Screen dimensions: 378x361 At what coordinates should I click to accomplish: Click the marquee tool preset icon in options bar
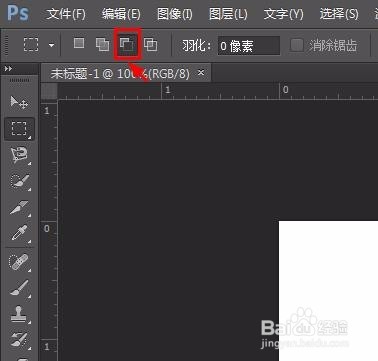[31, 44]
